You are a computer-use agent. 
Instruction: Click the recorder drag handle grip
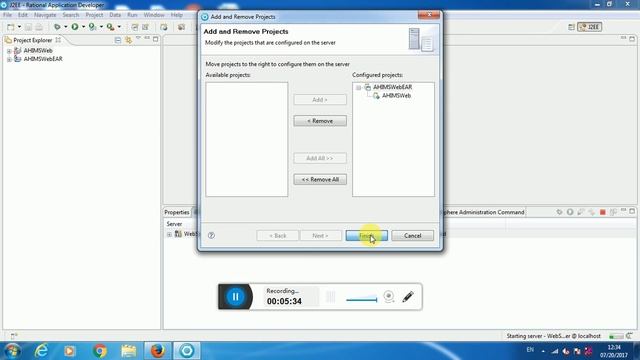(331, 297)
